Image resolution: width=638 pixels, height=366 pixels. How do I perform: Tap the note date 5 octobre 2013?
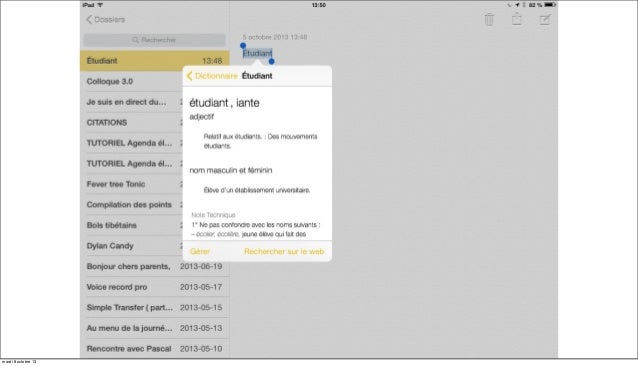275,37
